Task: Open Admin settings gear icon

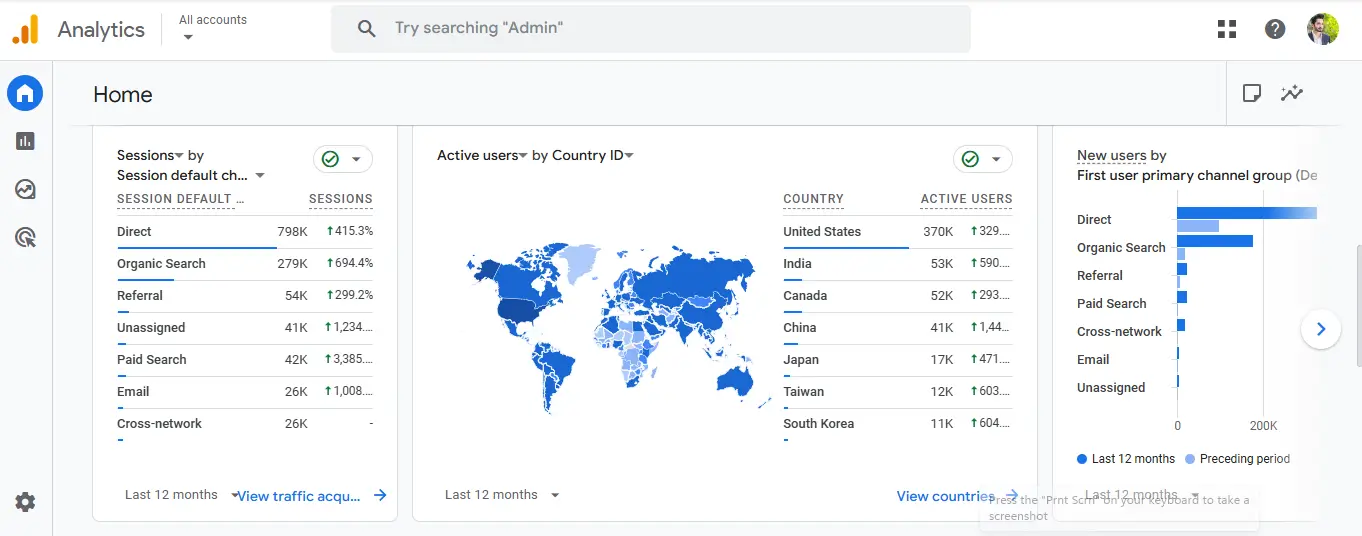Action: 25,502
